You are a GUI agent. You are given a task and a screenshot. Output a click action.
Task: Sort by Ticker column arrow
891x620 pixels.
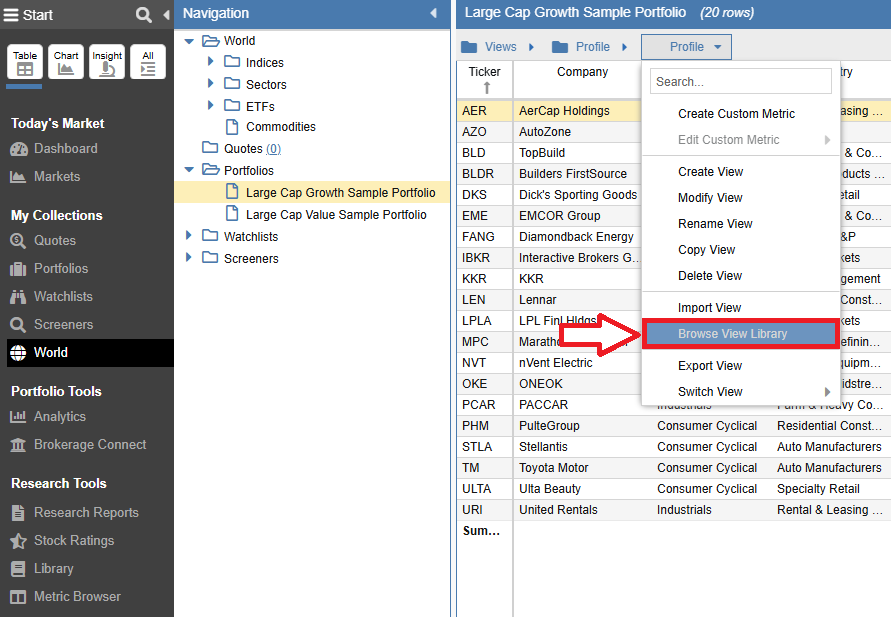[486, 88]
